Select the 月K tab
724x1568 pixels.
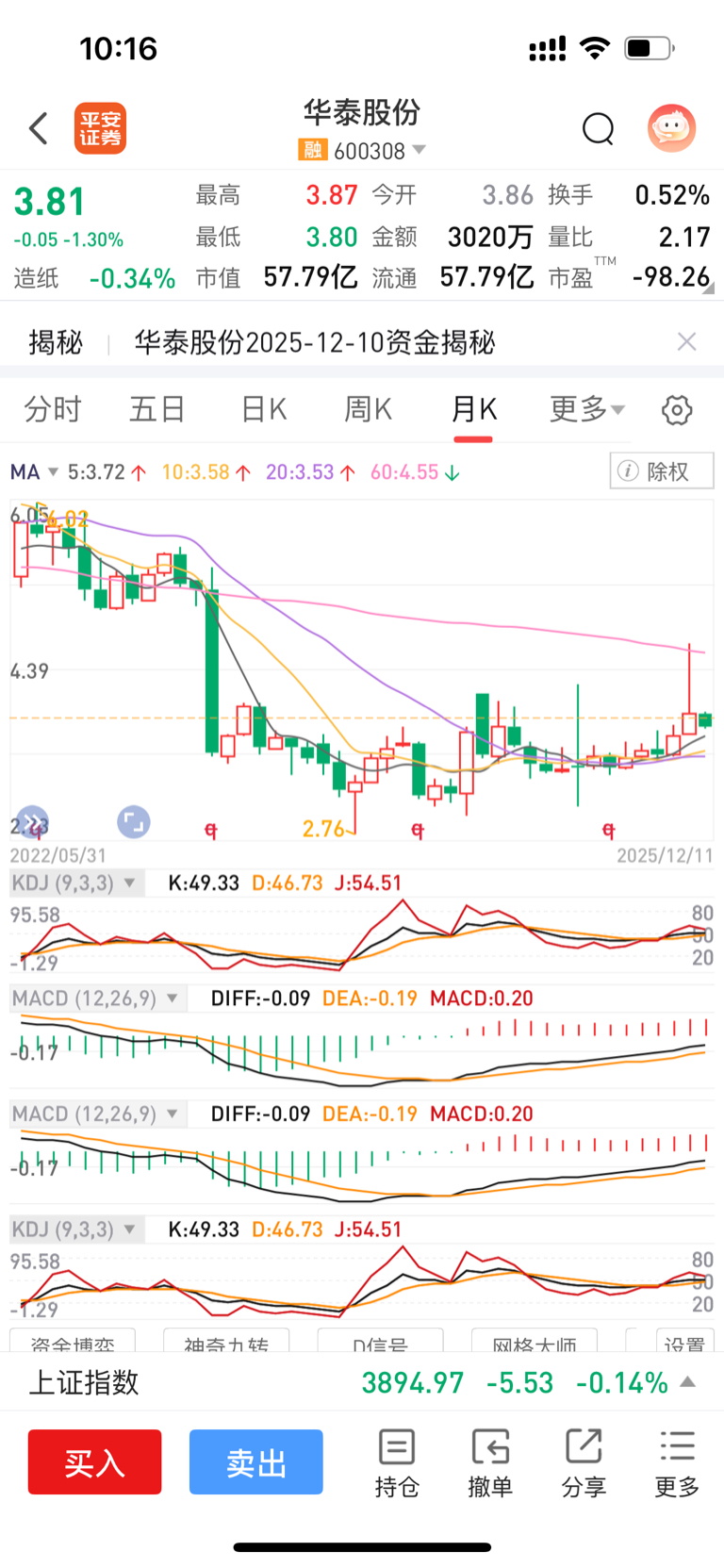tap(473, 409)
